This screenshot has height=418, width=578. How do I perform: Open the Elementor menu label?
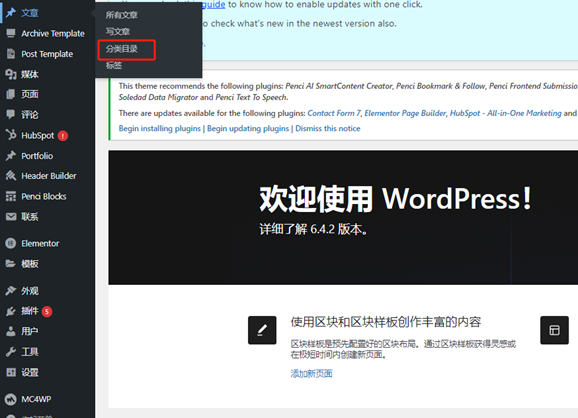(x=40, y=244)
